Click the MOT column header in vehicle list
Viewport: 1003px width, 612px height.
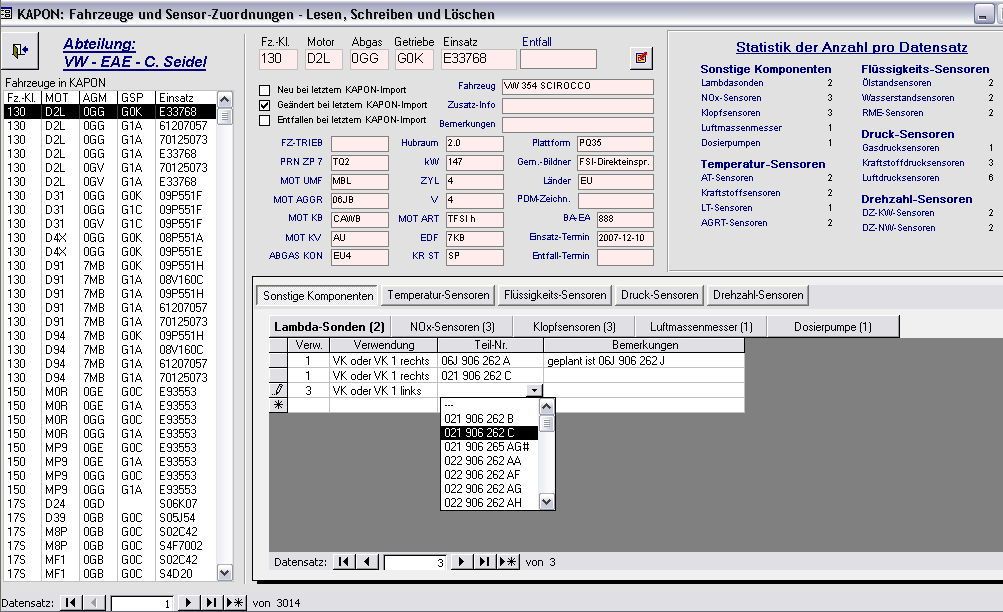60,98
